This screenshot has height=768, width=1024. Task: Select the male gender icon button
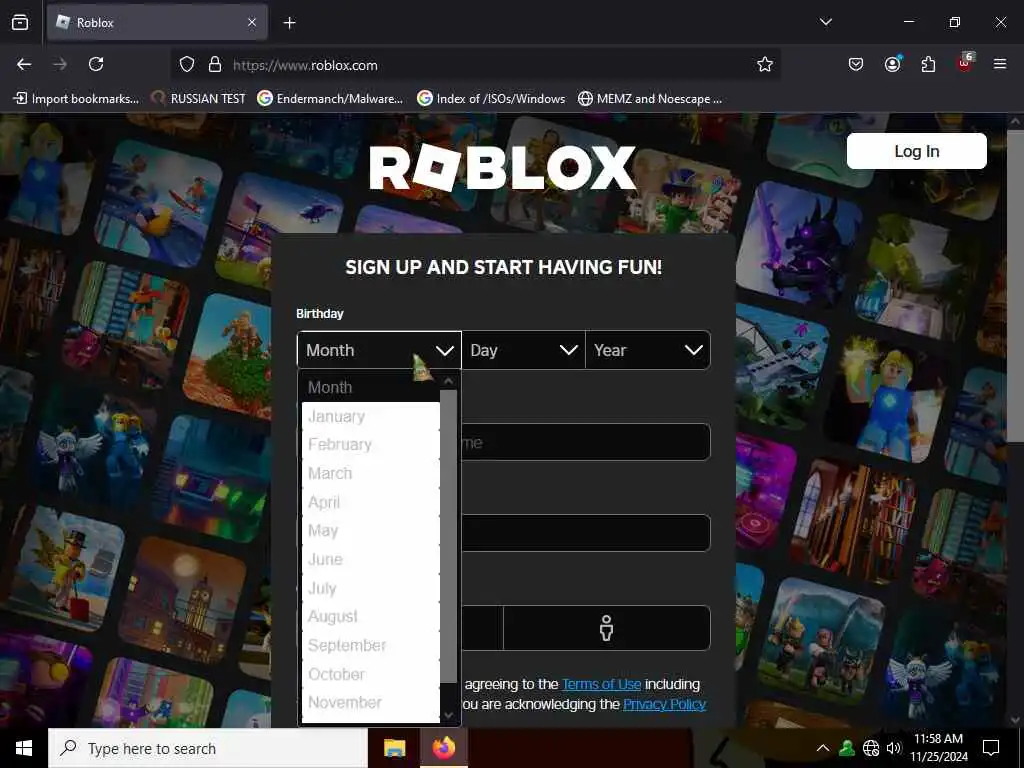(x=607, y=628)
